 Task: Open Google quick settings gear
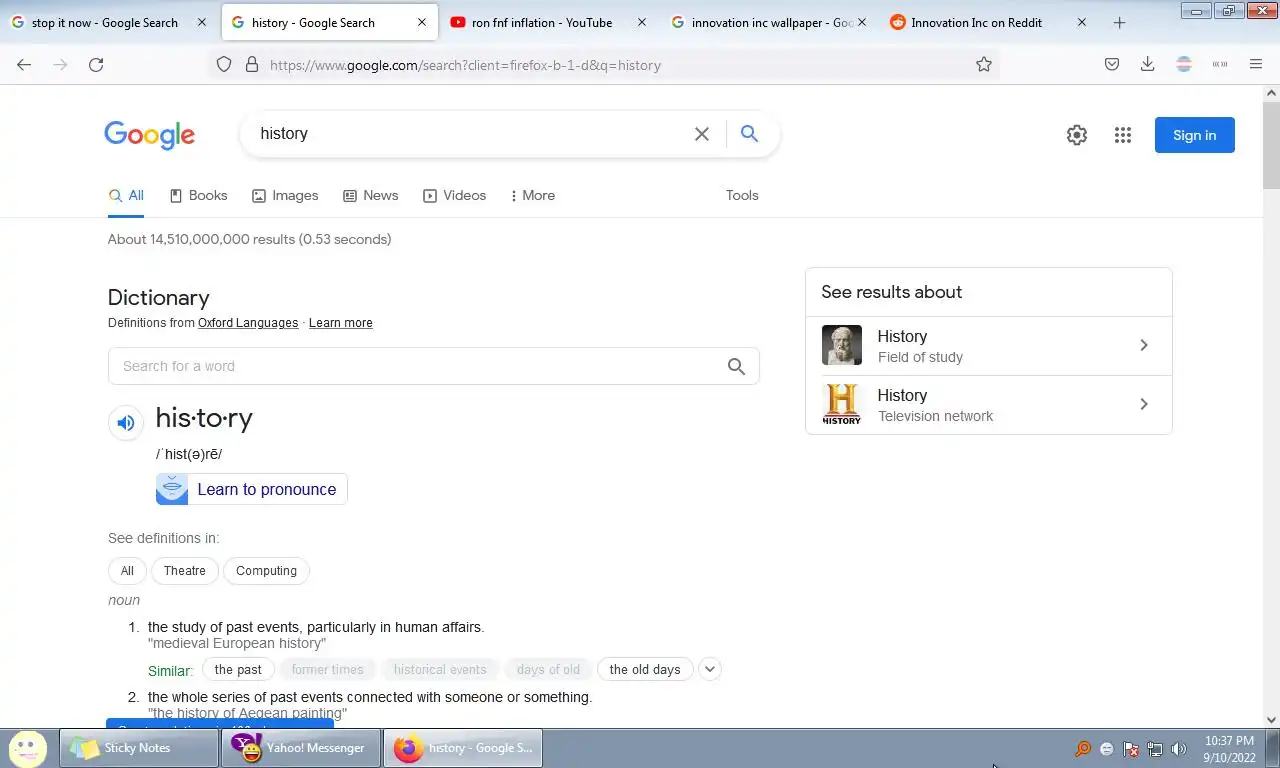click(1077, 135)
